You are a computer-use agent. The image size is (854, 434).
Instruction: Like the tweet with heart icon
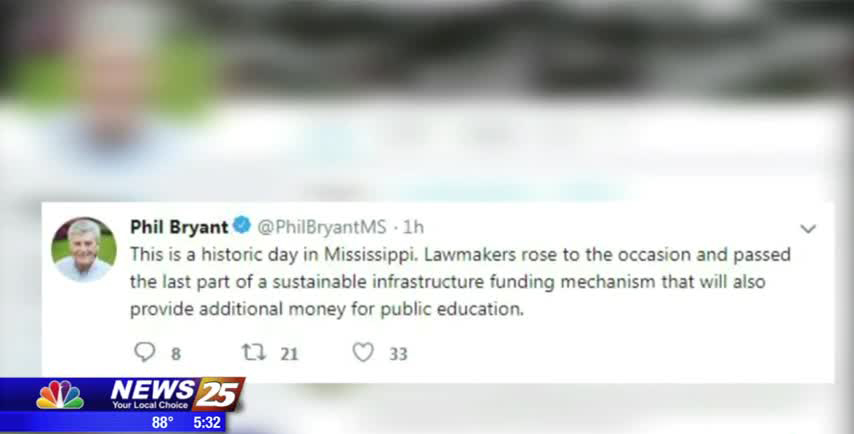(x=363, y=352)
